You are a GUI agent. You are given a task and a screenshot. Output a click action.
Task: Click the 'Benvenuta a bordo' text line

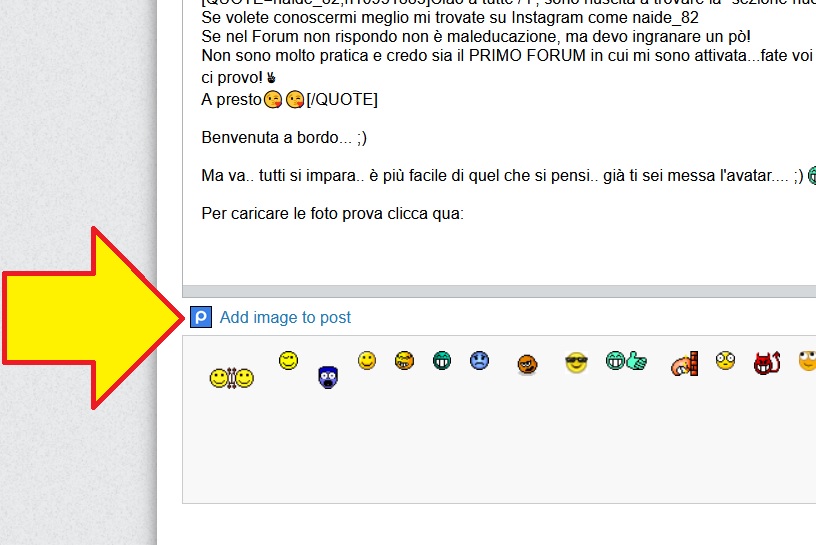pos(276,138)
